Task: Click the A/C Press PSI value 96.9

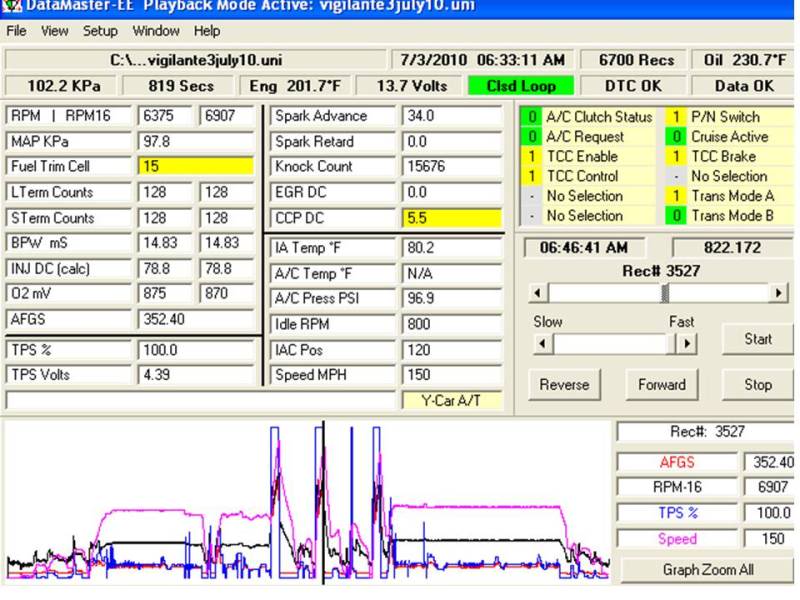Action: (451, 298)
